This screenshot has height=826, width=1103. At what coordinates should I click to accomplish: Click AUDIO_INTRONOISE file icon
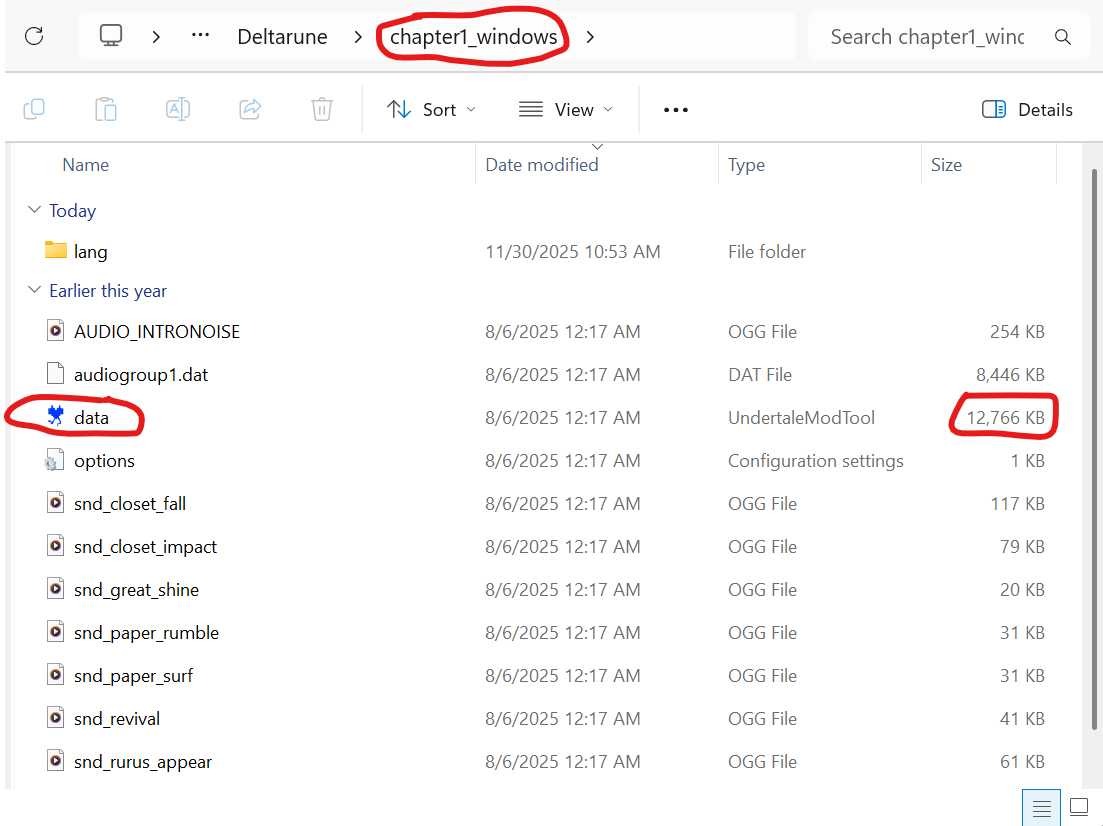coord(56,330)
